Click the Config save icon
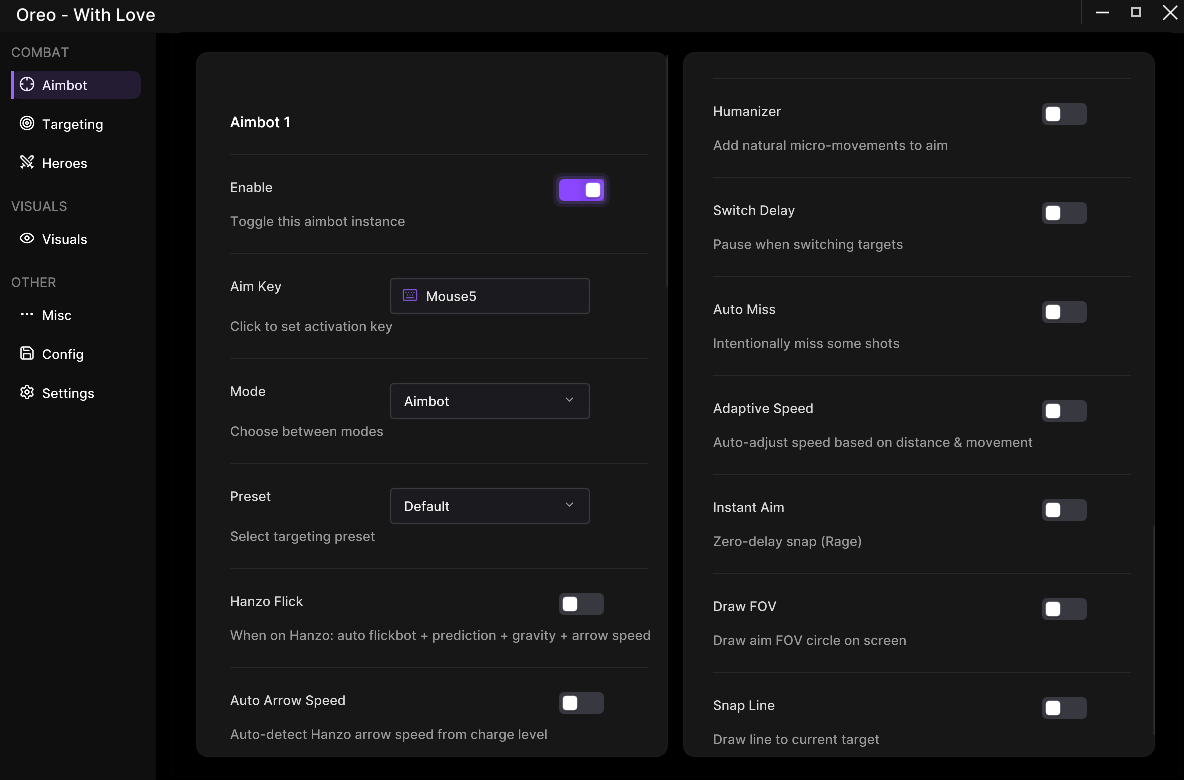 27,354
